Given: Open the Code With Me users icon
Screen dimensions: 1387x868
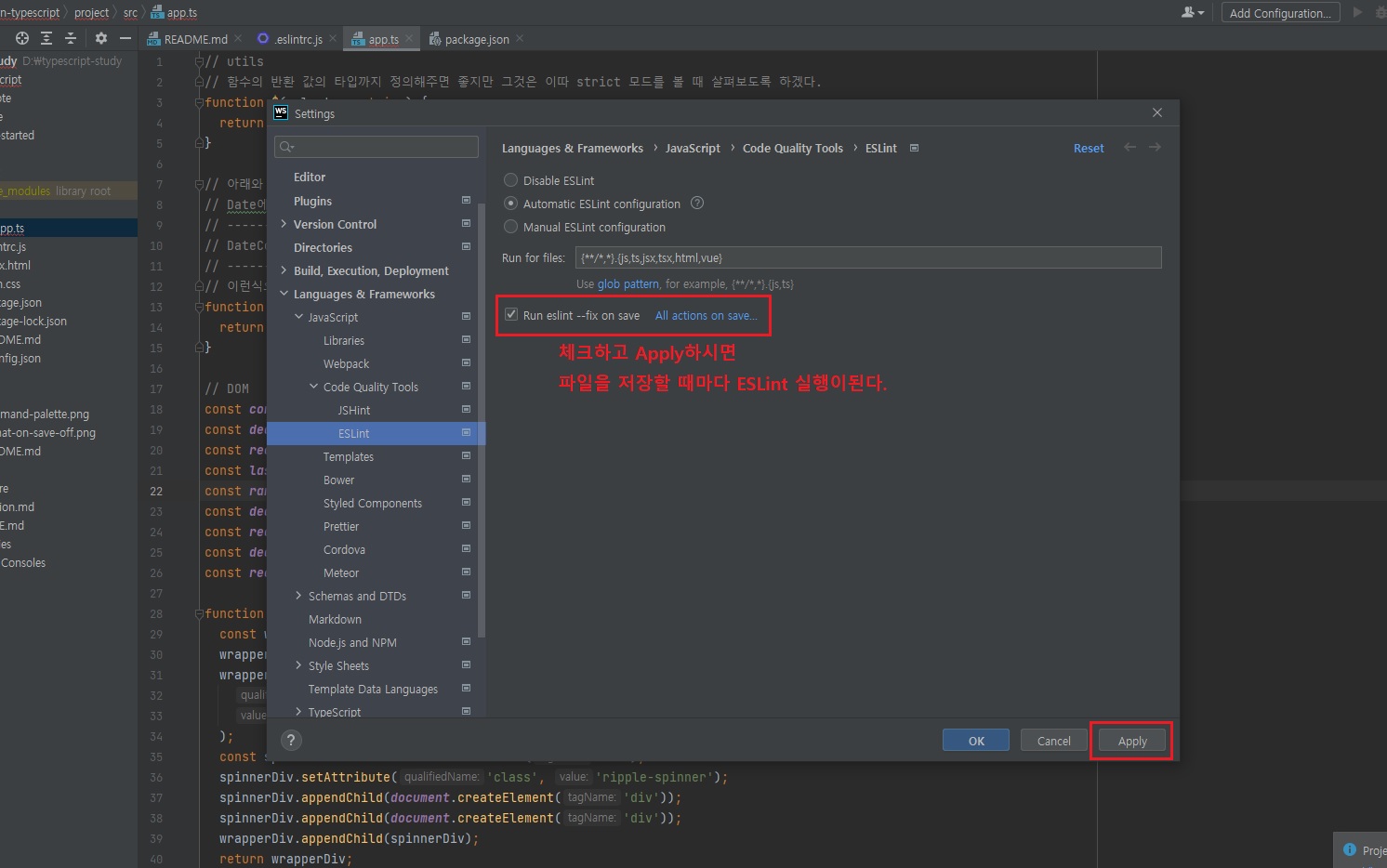Looking at the screenshot, I should (x=1191, y=13).
